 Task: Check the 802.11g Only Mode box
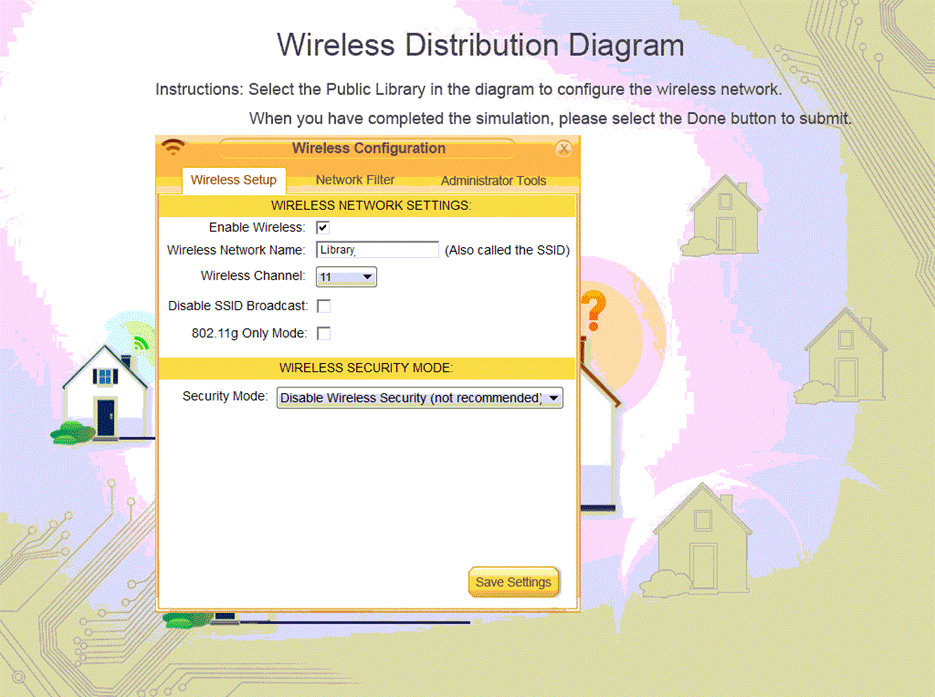(x=323, y=333)
